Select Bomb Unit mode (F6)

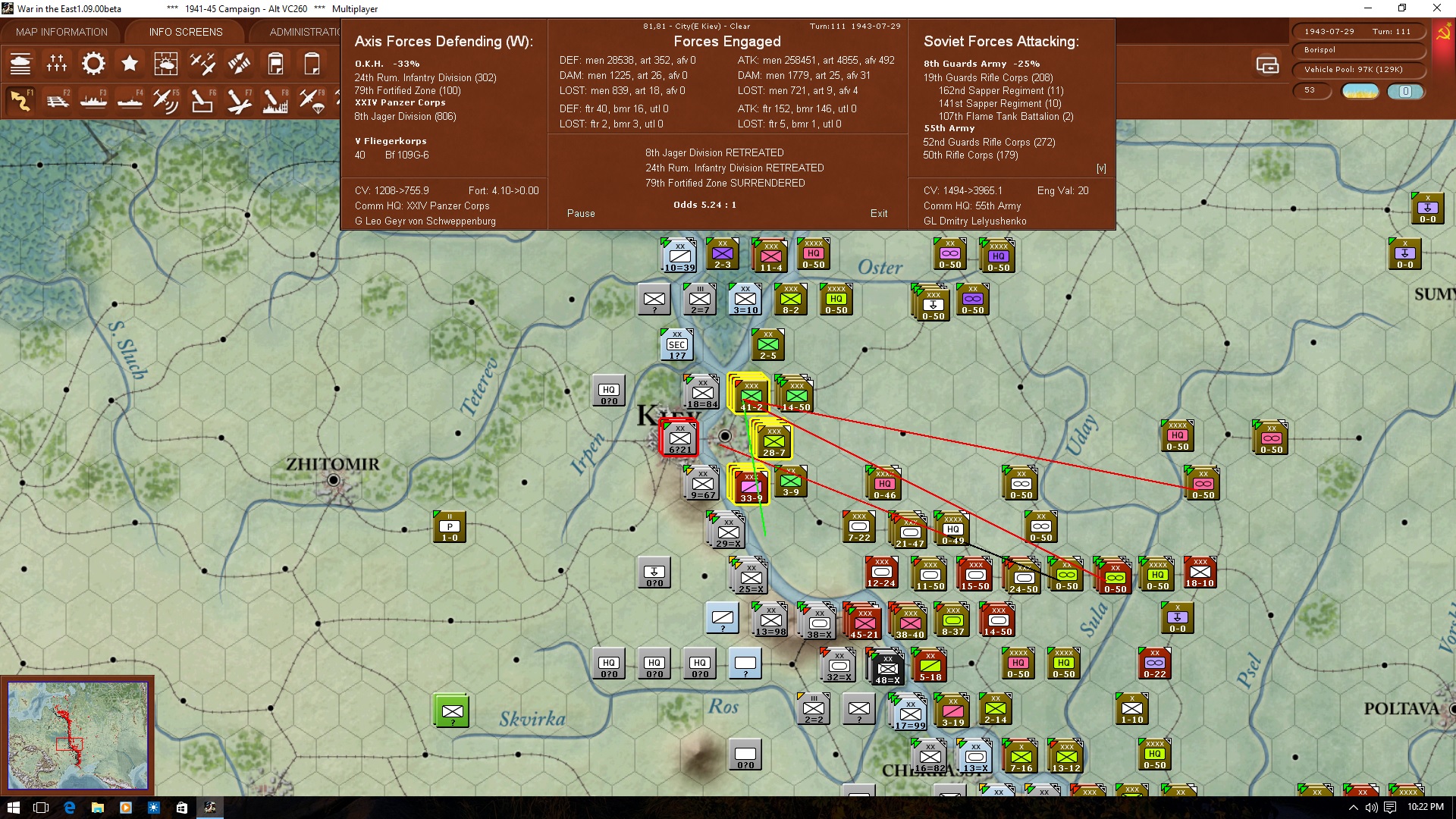tap(202, 100)
